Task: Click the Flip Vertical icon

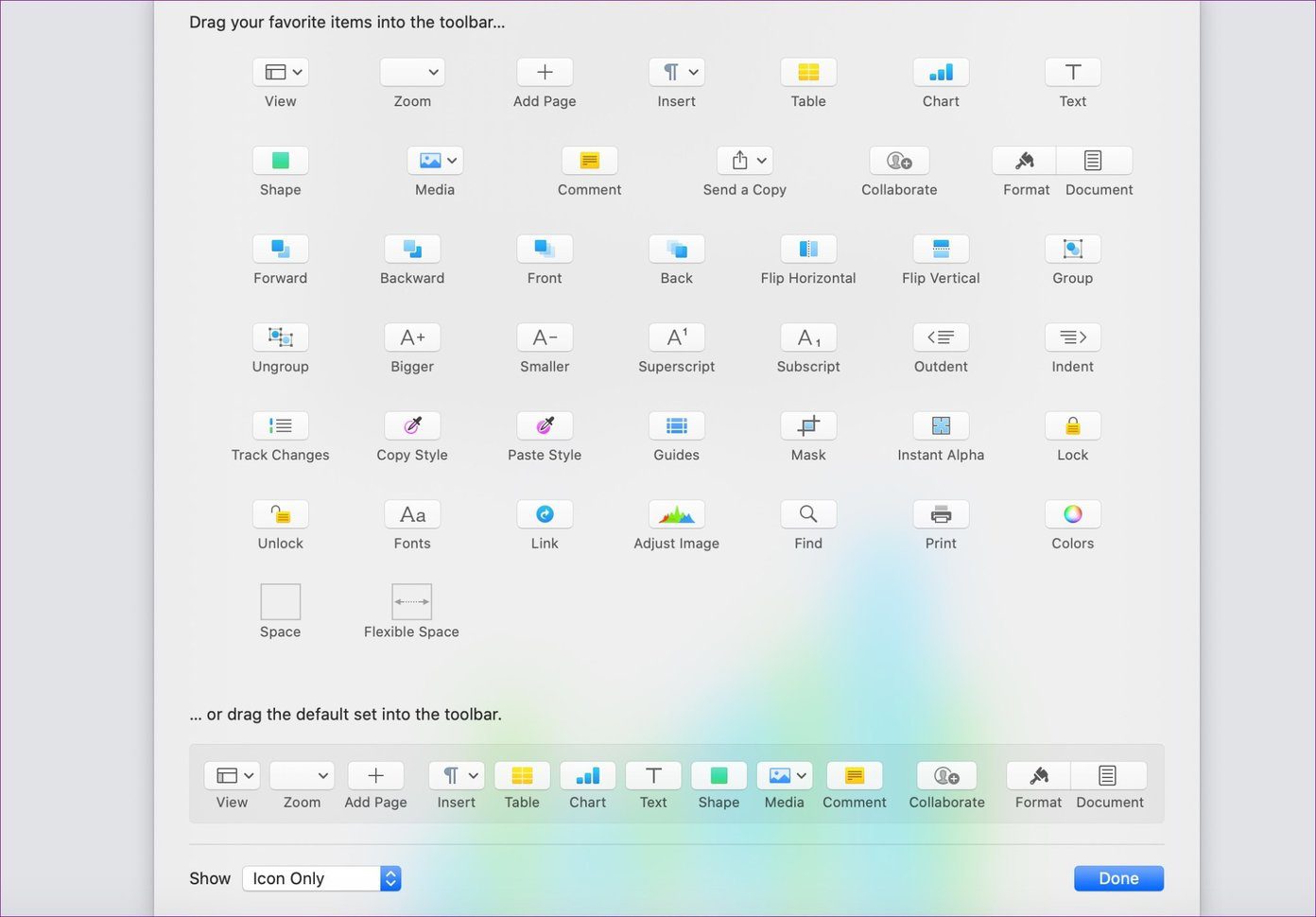Action: (941, 249)
